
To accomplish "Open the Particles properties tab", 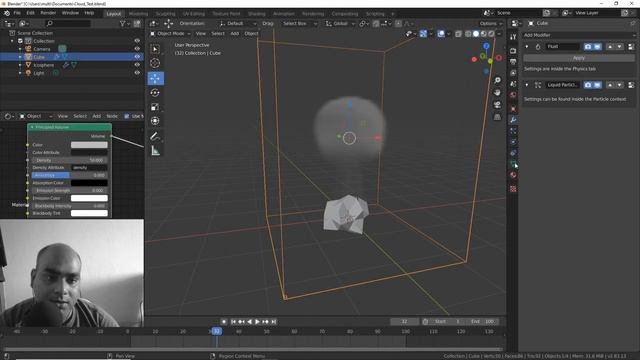I will [513, 131].
